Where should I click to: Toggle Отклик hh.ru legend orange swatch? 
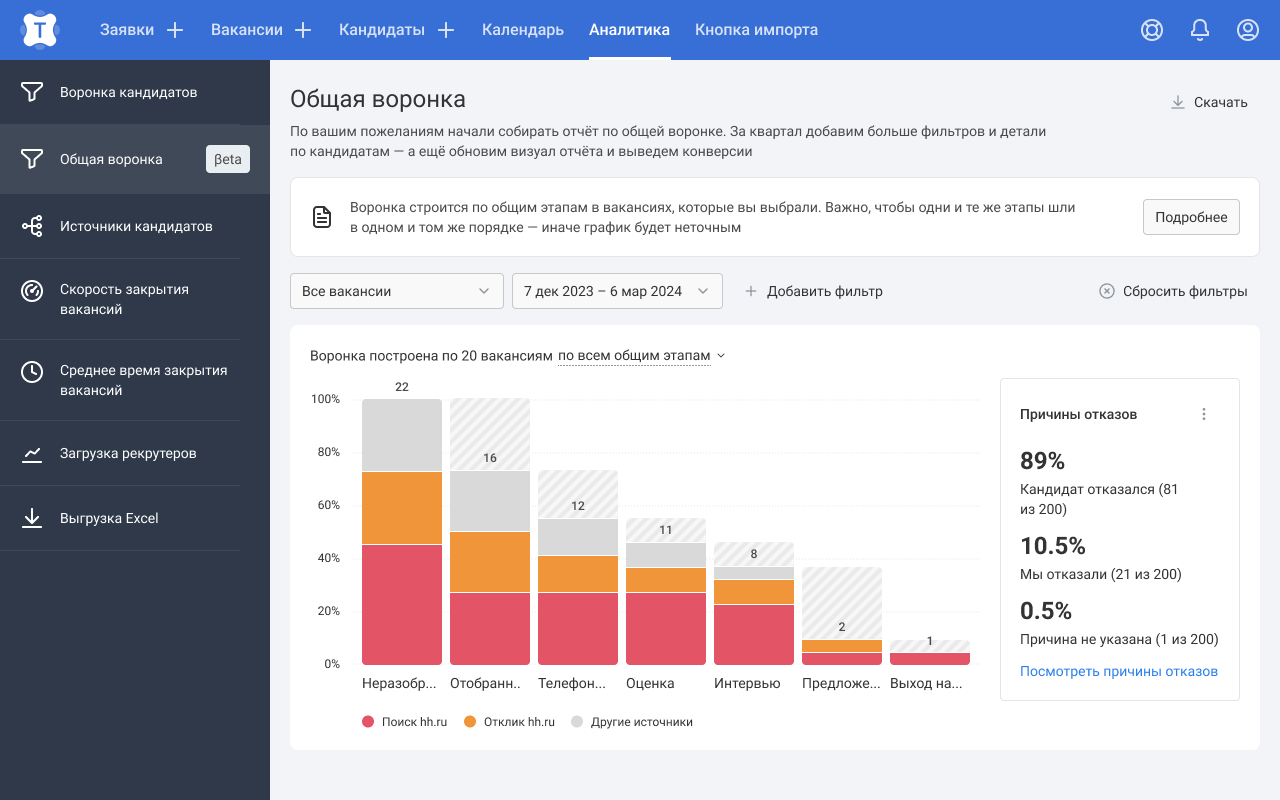(470, 721)
